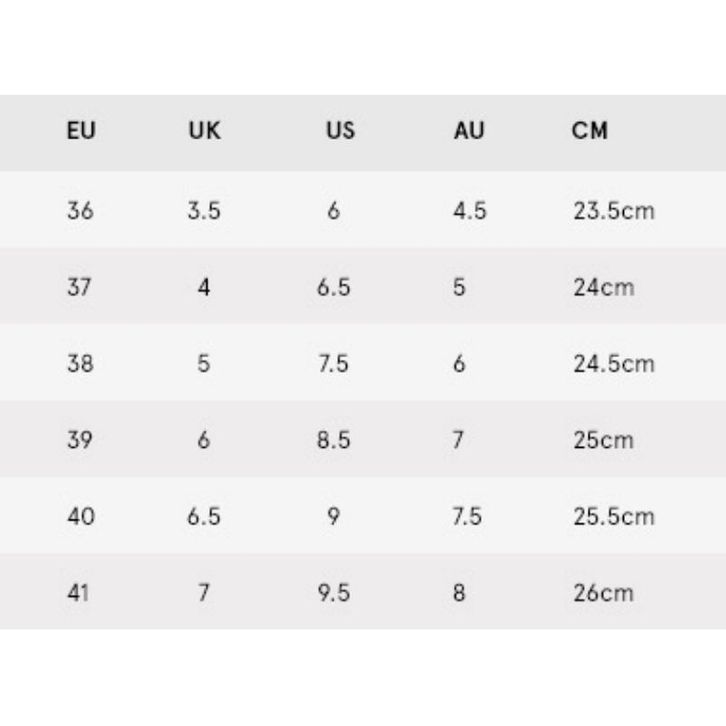Click the AU 4.5 size value
The image size is (726, 726).
pyautogui.click(x=469, y=211)
